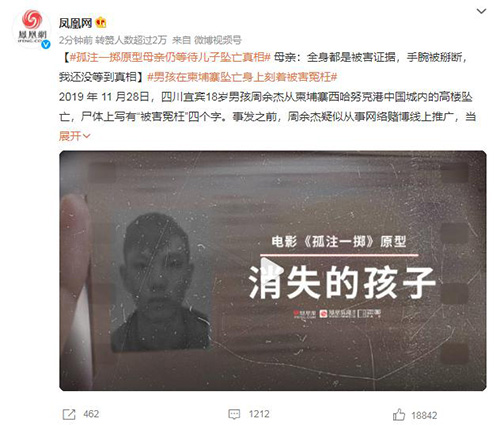Screen dimensions: 500x426
Task: Open the 凤凰网 account name link
Action: click(75, 23)
